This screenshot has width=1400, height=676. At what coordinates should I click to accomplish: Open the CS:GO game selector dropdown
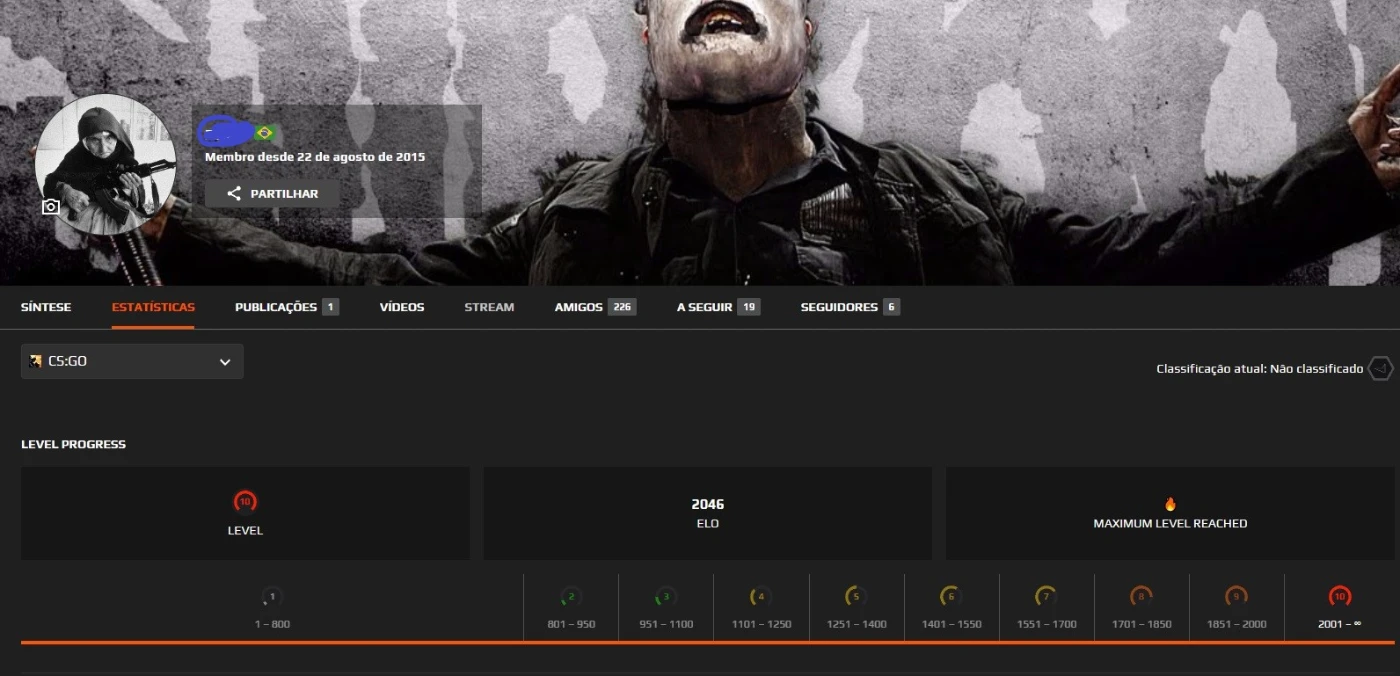pos(132,361)
